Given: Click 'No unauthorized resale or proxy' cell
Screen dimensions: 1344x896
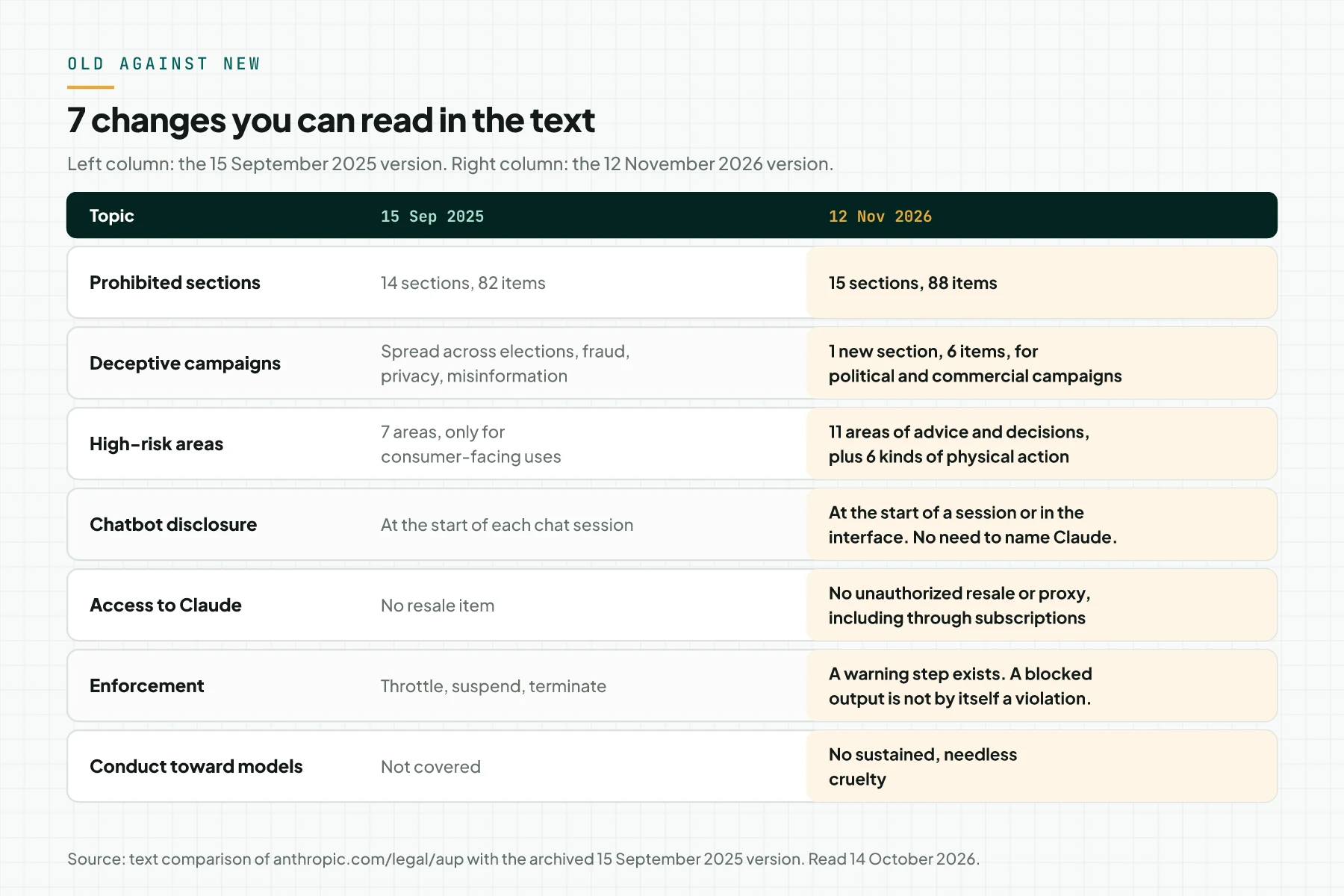Looking at the screenshot, I should tap(1042, 605).
